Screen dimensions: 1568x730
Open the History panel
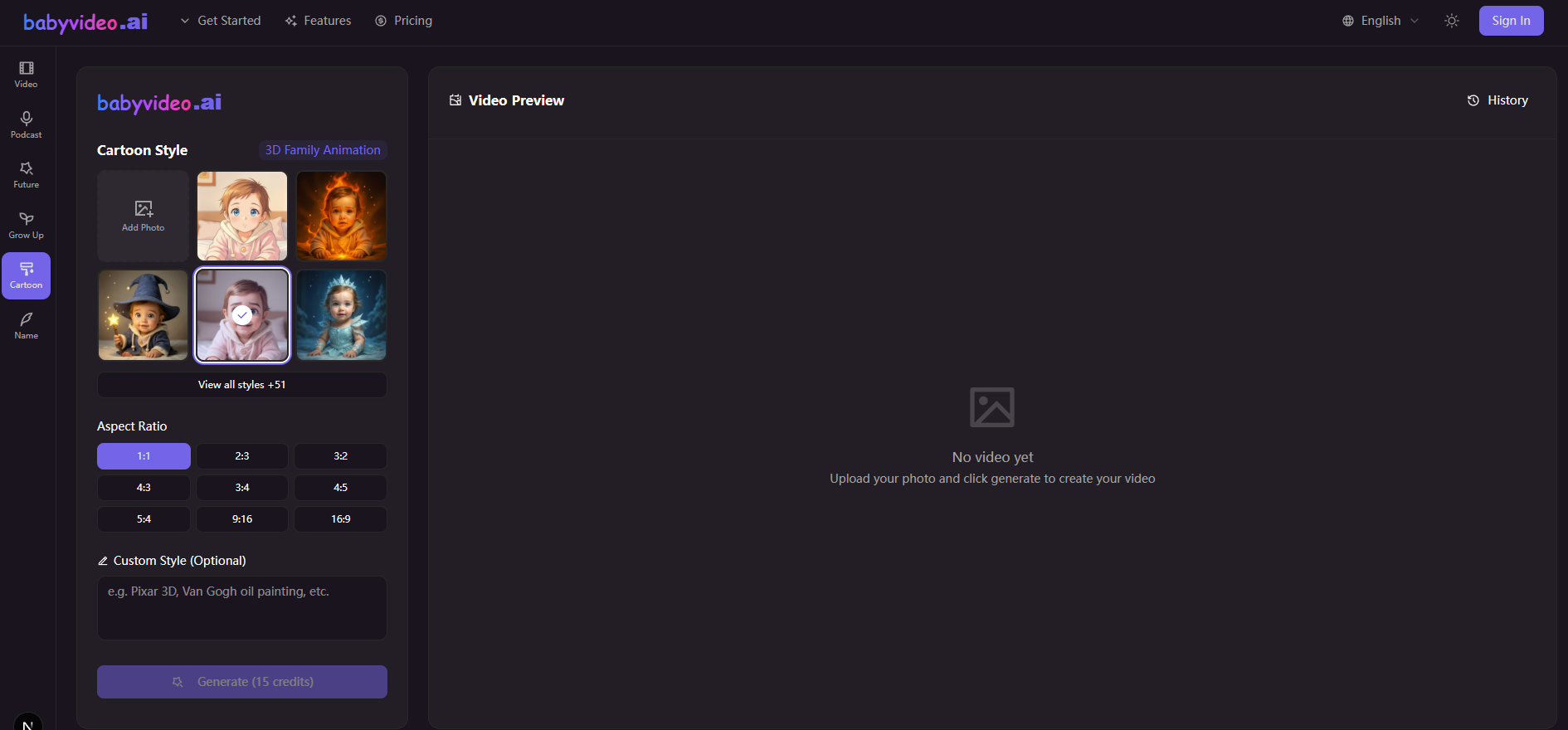(x=1497, y=100)
